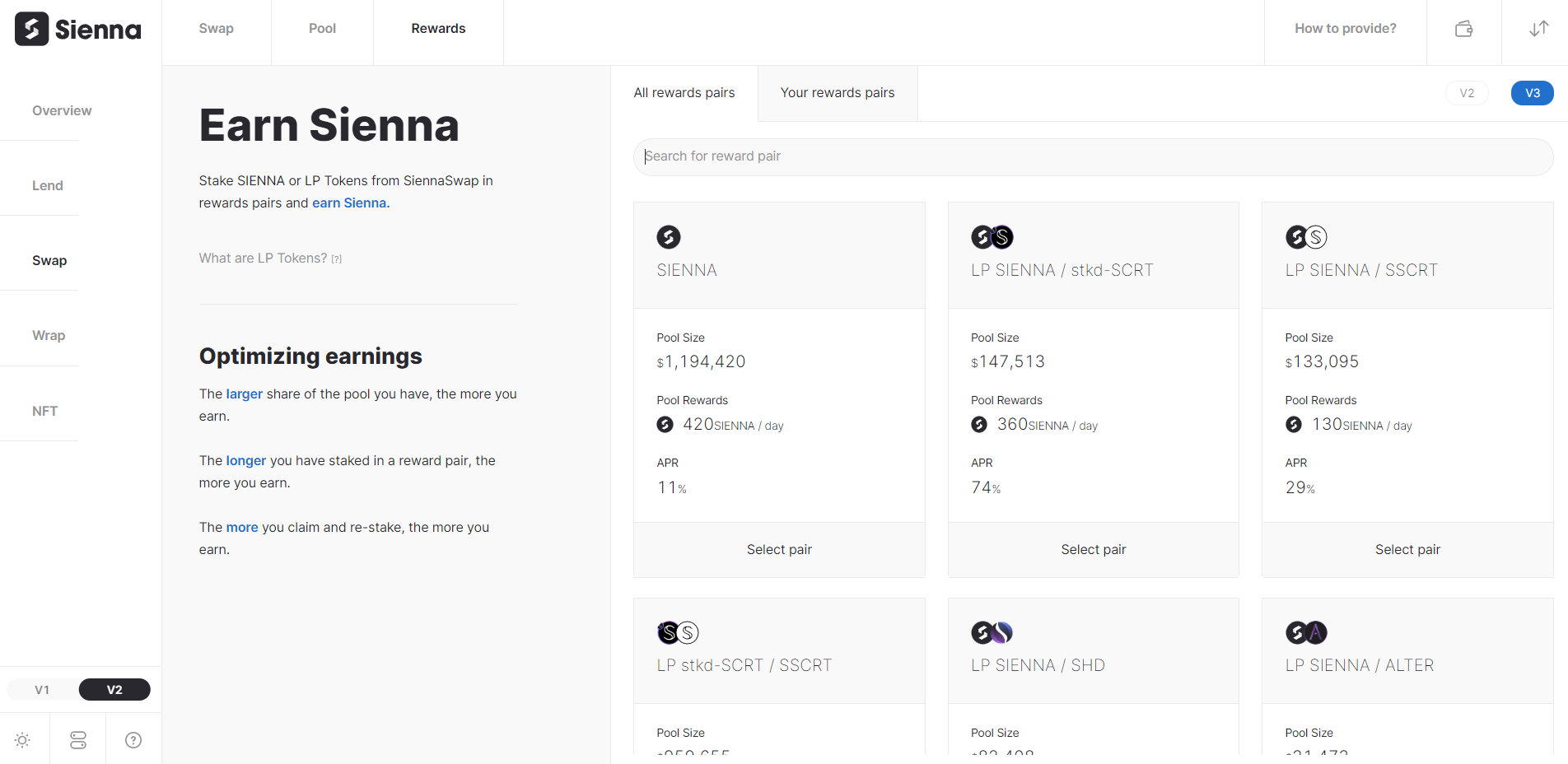The width and height of the screenshot is (1568, 764).
Task: Select pair on LP SIENNA / SSCRT card
Action: coord(1407,550)
